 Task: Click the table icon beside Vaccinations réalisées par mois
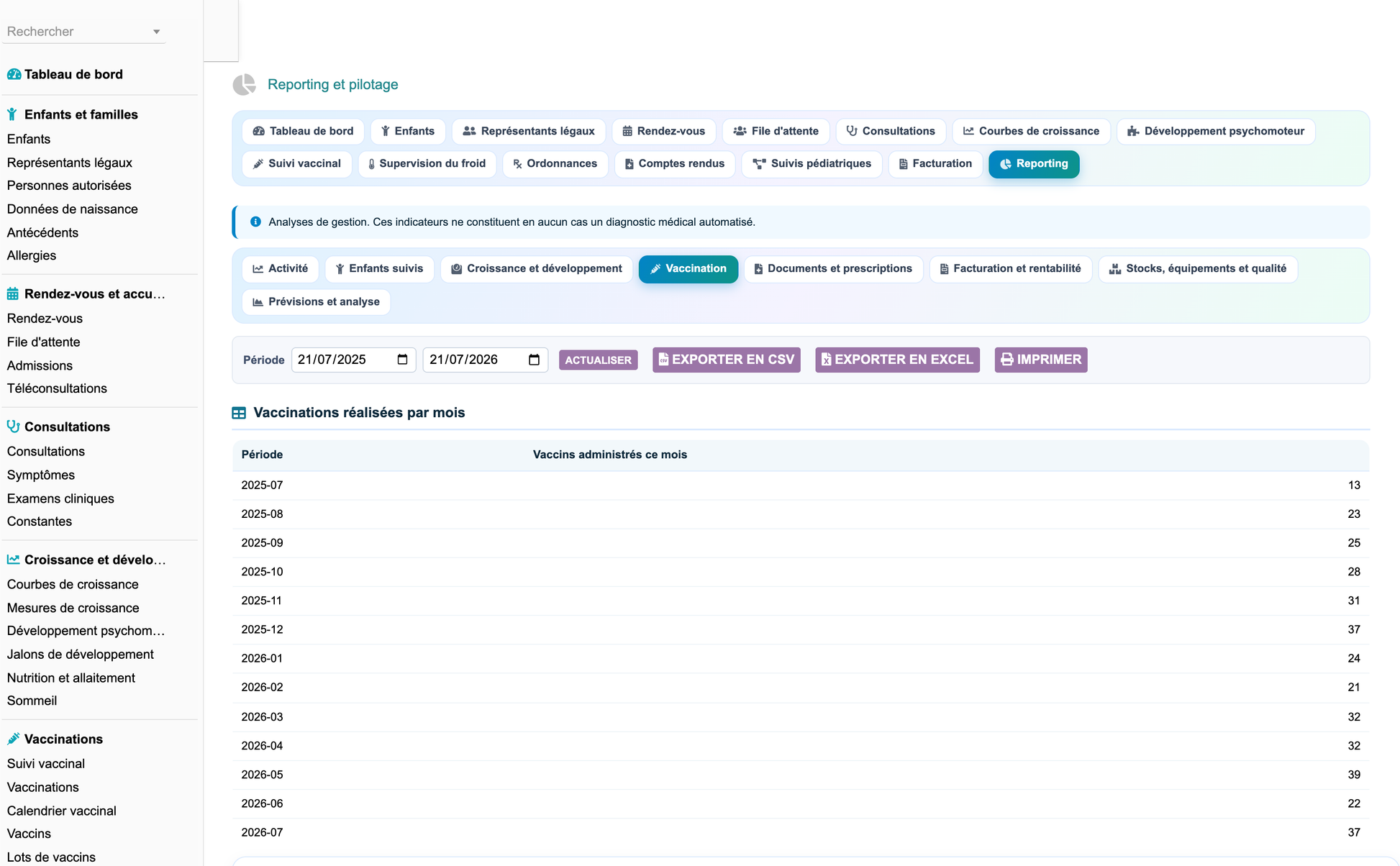pos(239,413)
